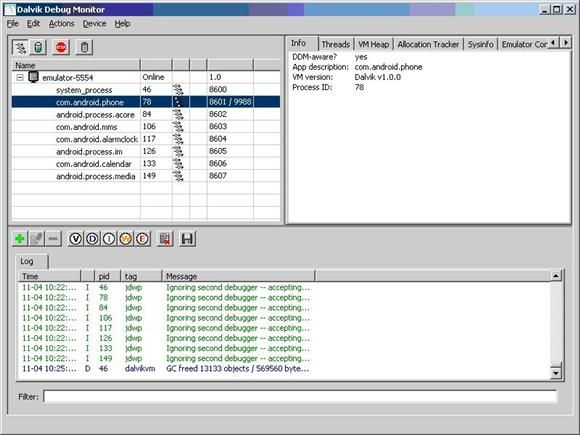Select the system_process row
The height and width of the screenshot is (435, 580).
[146, 90]
